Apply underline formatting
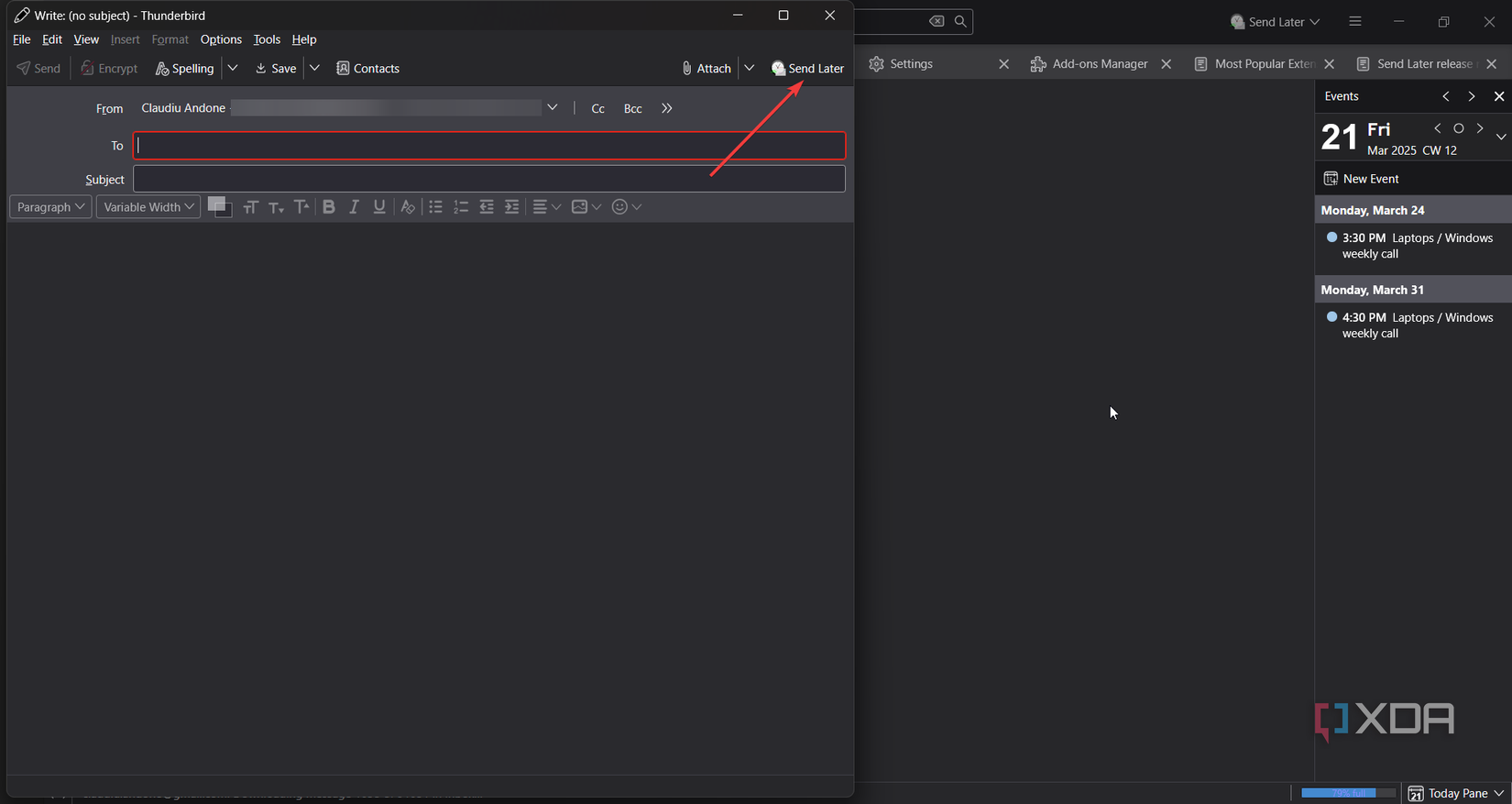The image size is (1512, 804). [379, 207]
